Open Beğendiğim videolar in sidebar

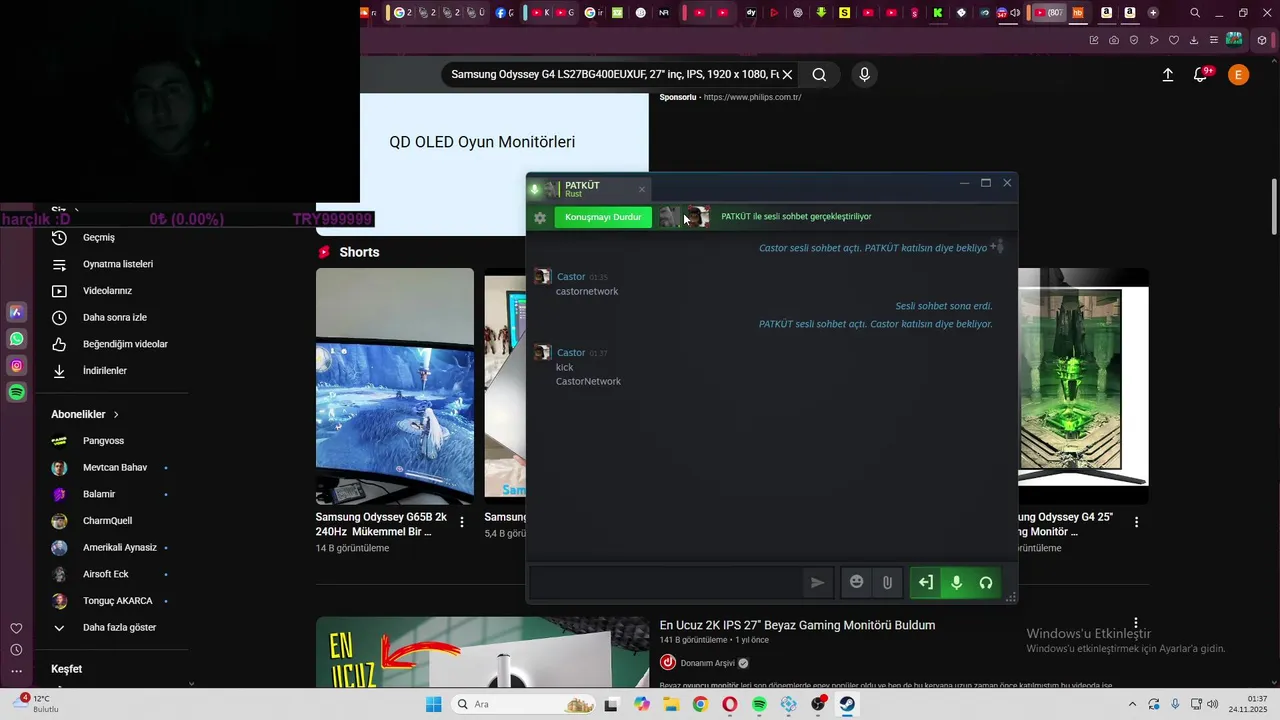(x=125, y=344)
